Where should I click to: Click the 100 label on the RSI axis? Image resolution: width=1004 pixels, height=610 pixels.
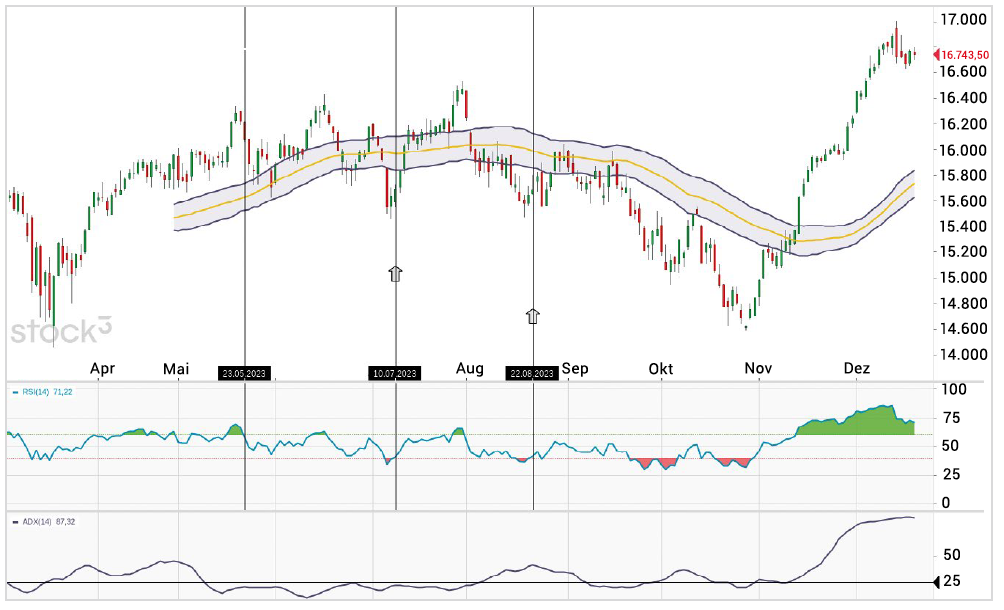[x=954, y=389]
